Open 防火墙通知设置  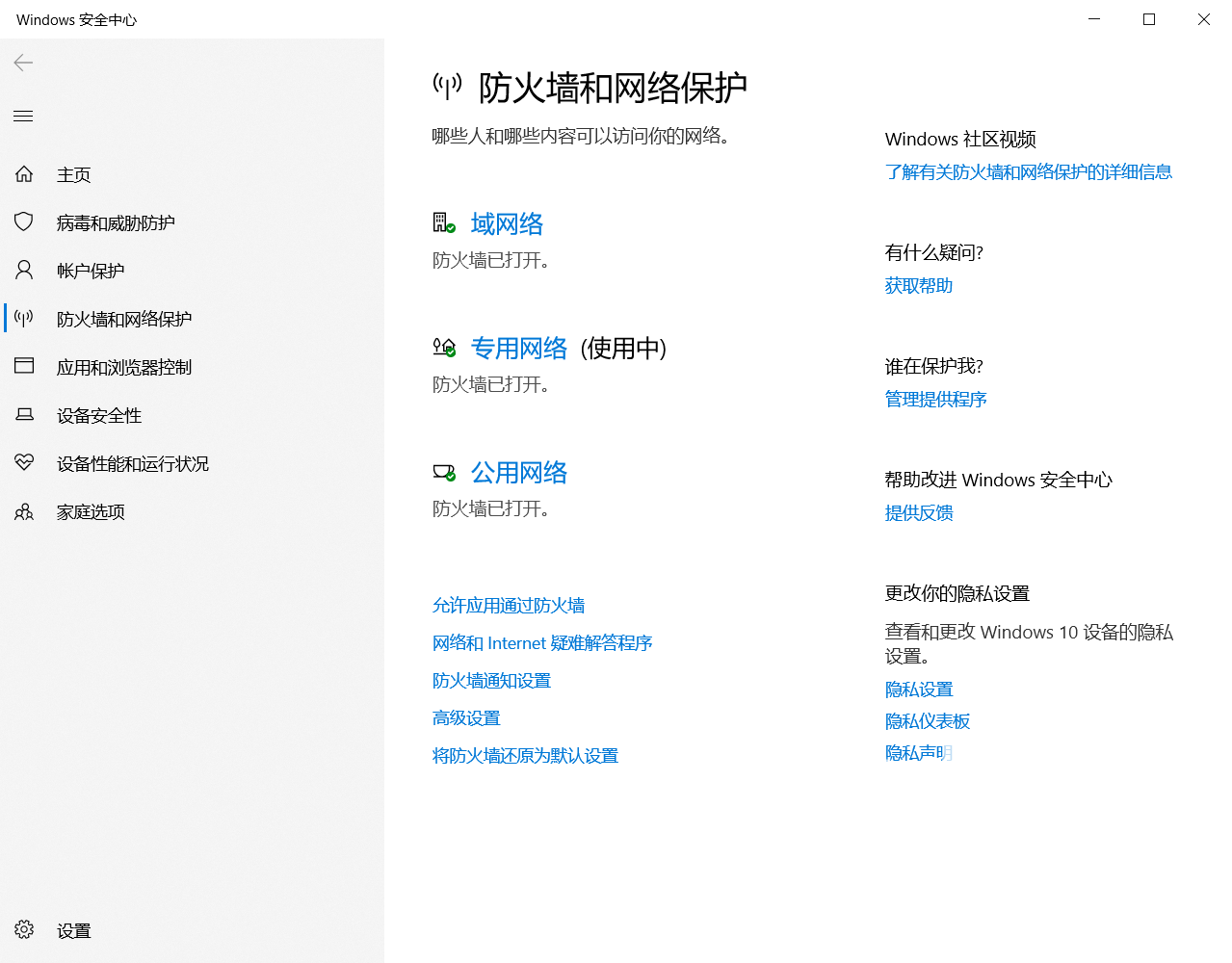pyautogui.click(x=491, y=681)
